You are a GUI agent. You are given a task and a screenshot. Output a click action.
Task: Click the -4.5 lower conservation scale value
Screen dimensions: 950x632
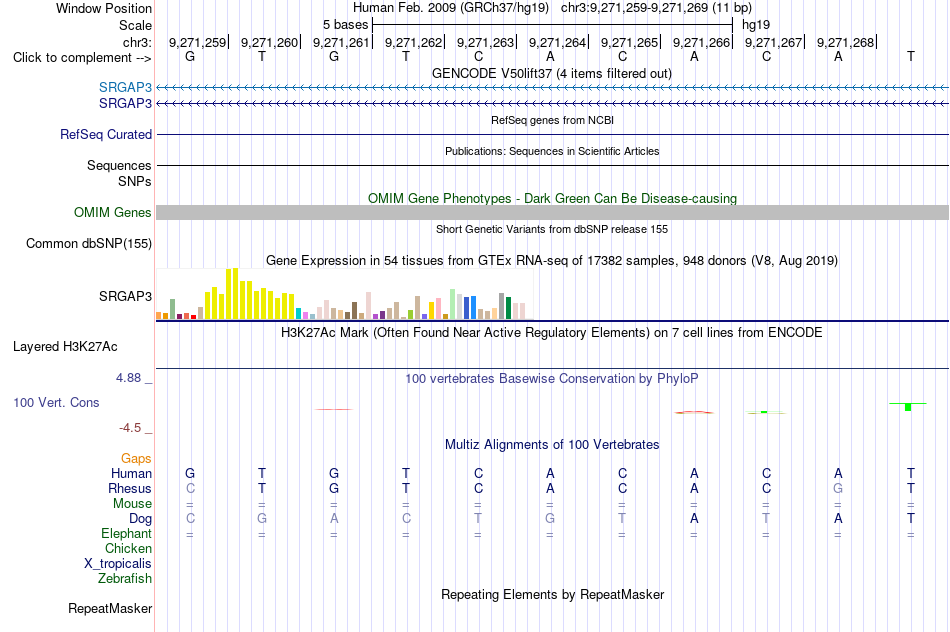130,428
